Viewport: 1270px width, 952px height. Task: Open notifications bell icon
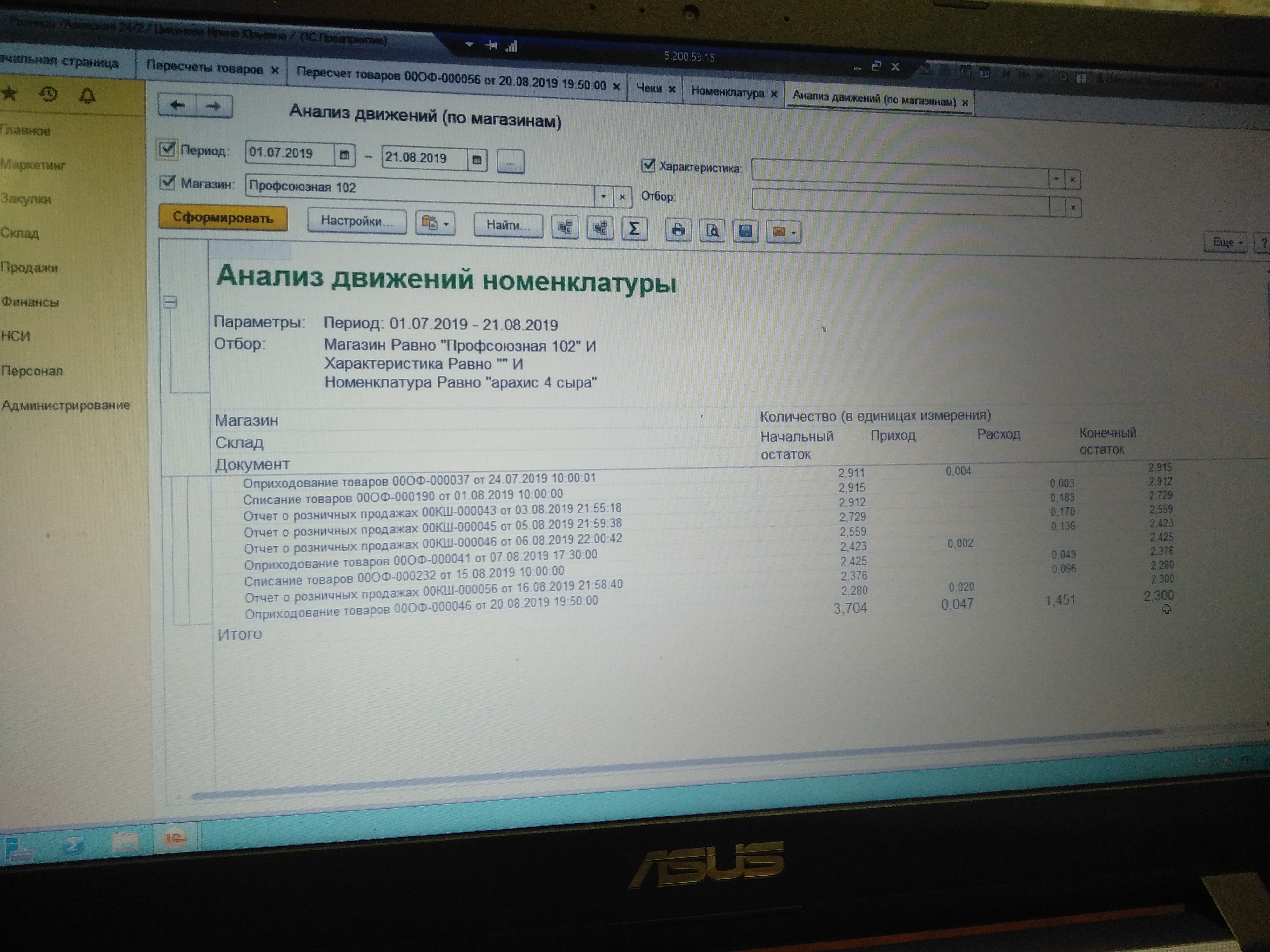pyautogui.click(x=87, y=95)
